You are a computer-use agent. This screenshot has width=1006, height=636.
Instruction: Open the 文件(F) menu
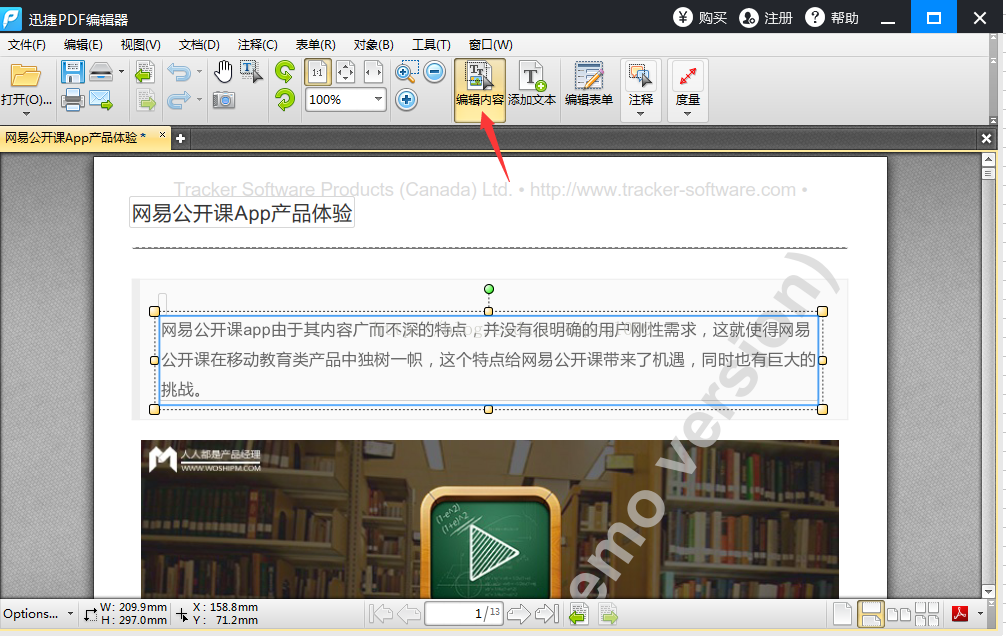click(27, 45)
